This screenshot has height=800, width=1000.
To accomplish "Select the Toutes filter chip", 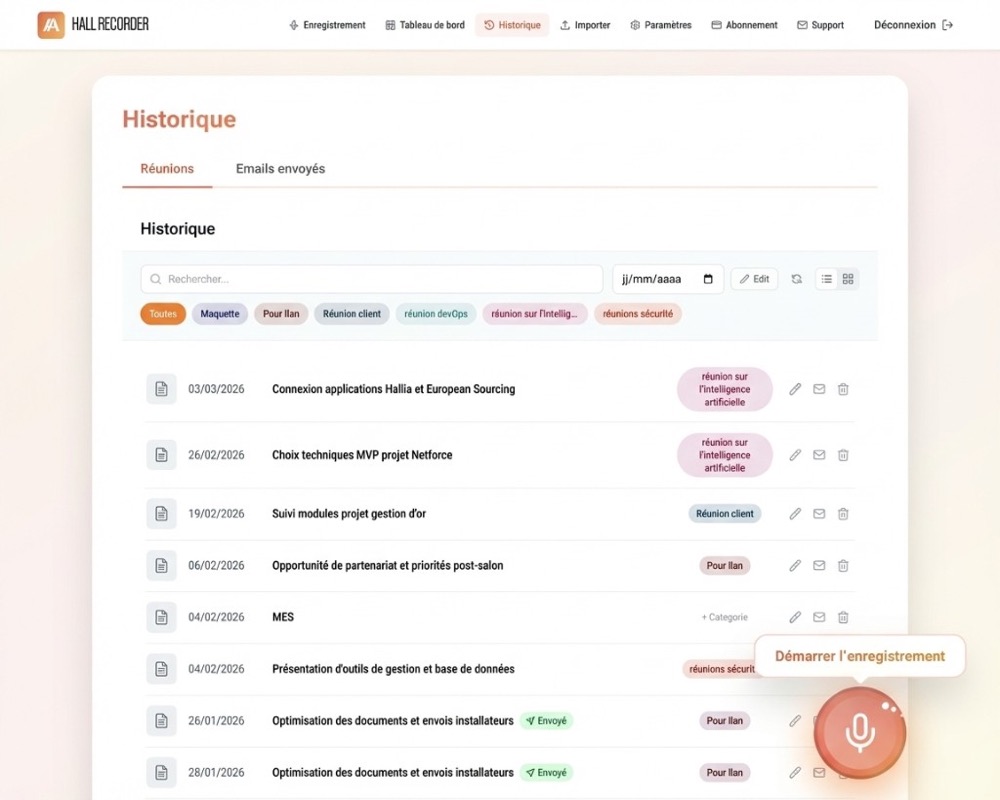I will [x=163, y=314].
